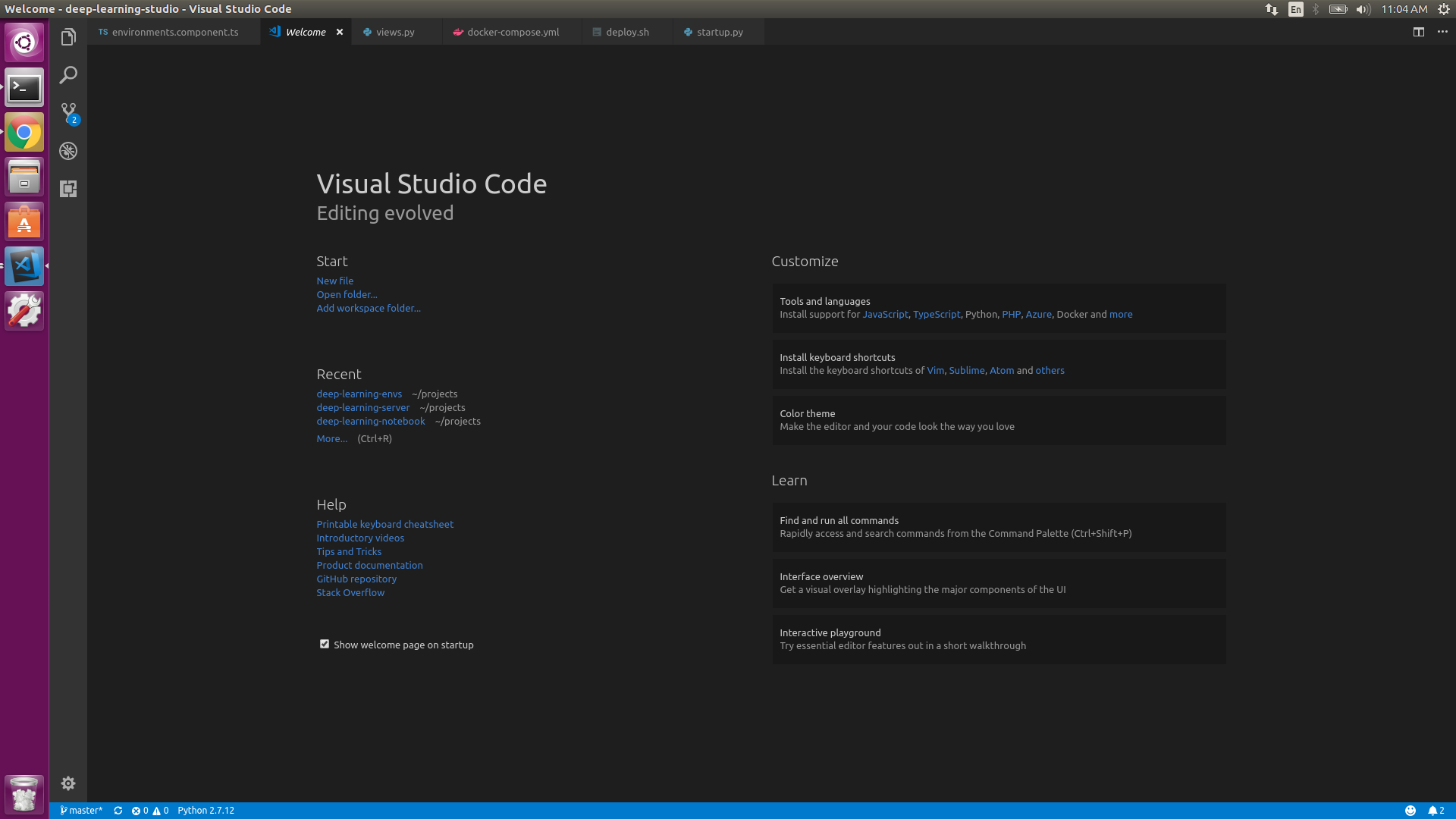Open More... recent workspaces list
The height and width of the screenshot is (819, 1456).
click(x=331, y=438)
